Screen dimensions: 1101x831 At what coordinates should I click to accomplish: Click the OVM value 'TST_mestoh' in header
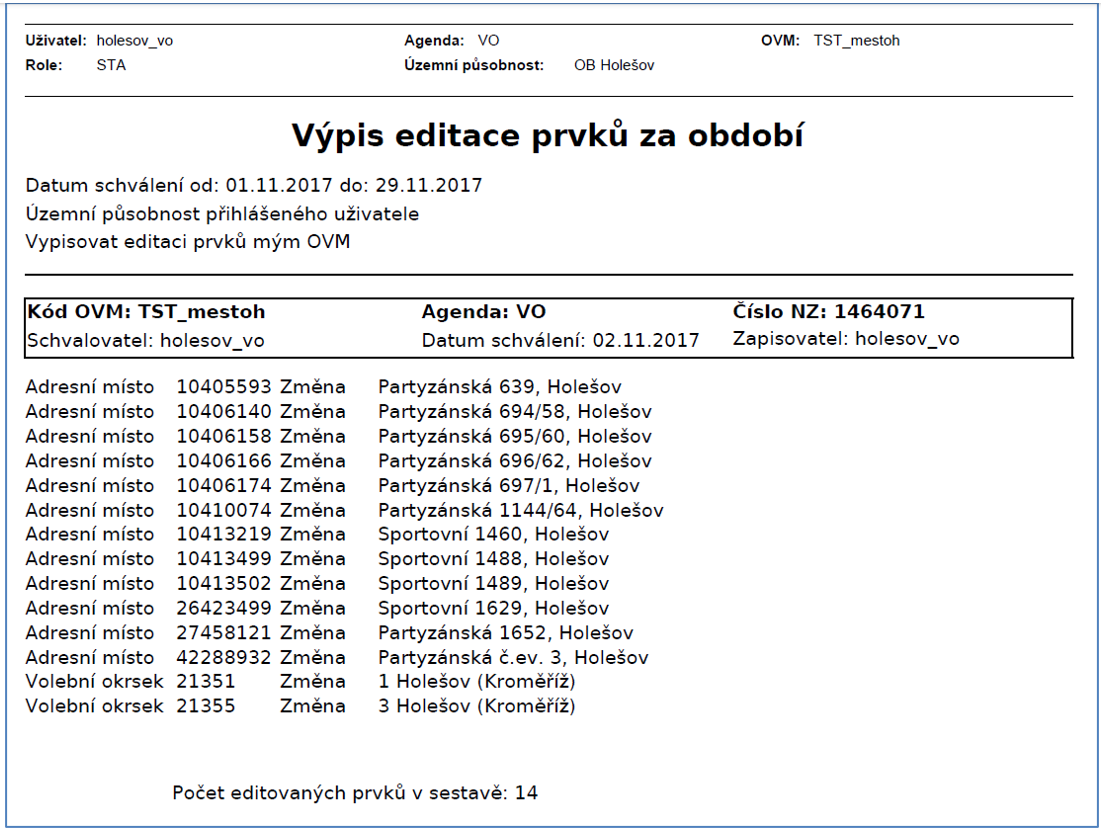pyautogui.click(x=856, y=41)
